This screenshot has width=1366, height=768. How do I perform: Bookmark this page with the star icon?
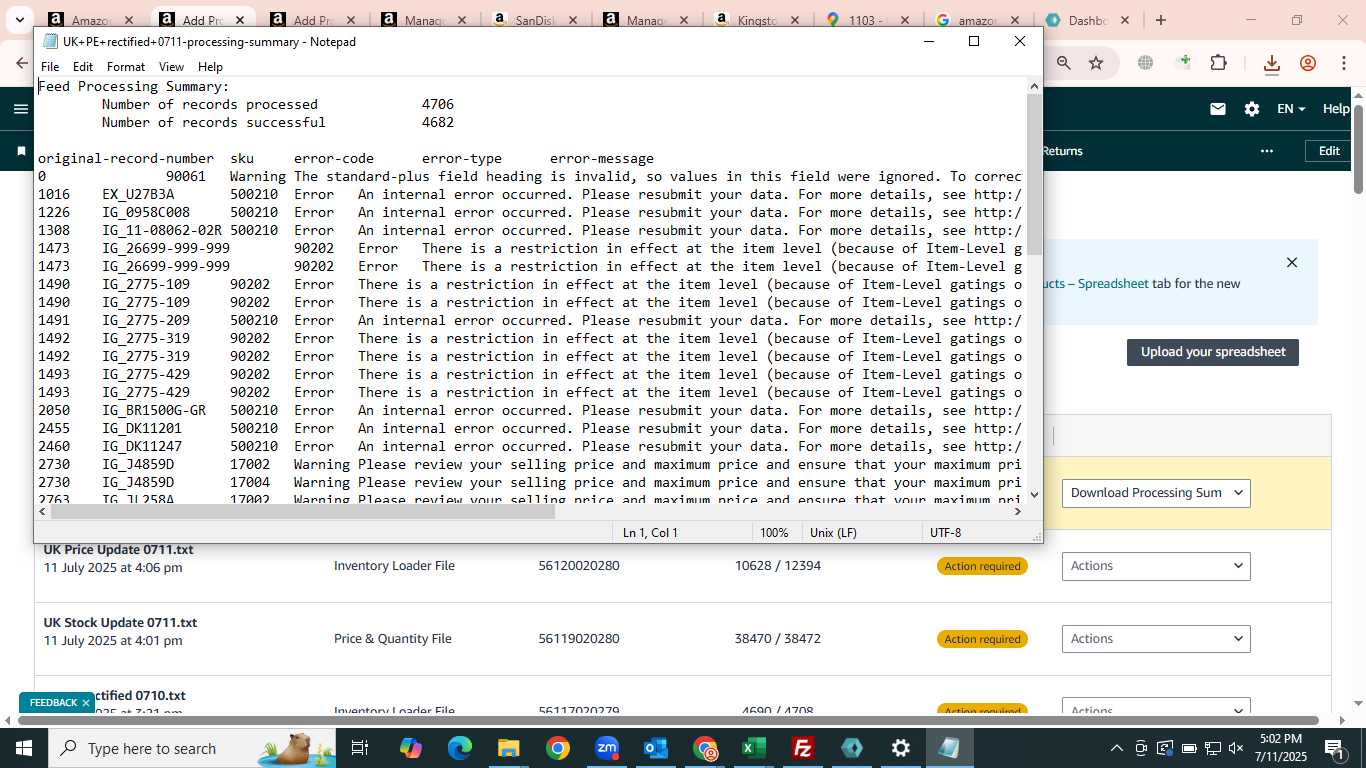(x=1096, y=63)
